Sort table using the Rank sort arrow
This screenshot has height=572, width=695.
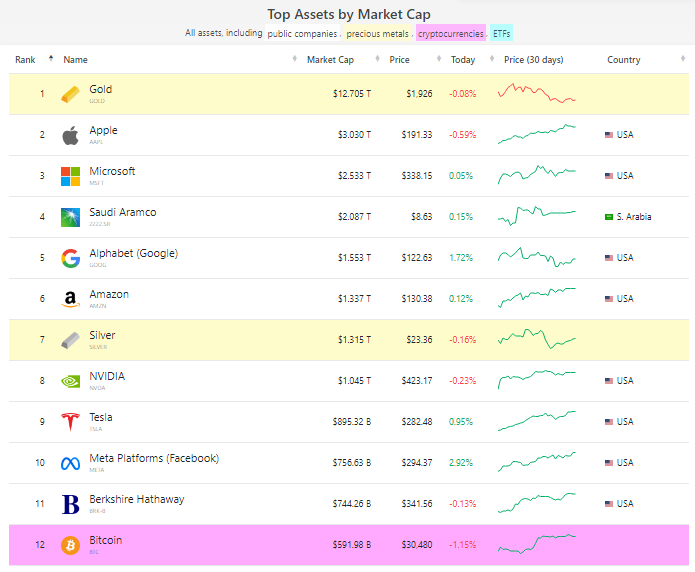[x=51, y=59]
